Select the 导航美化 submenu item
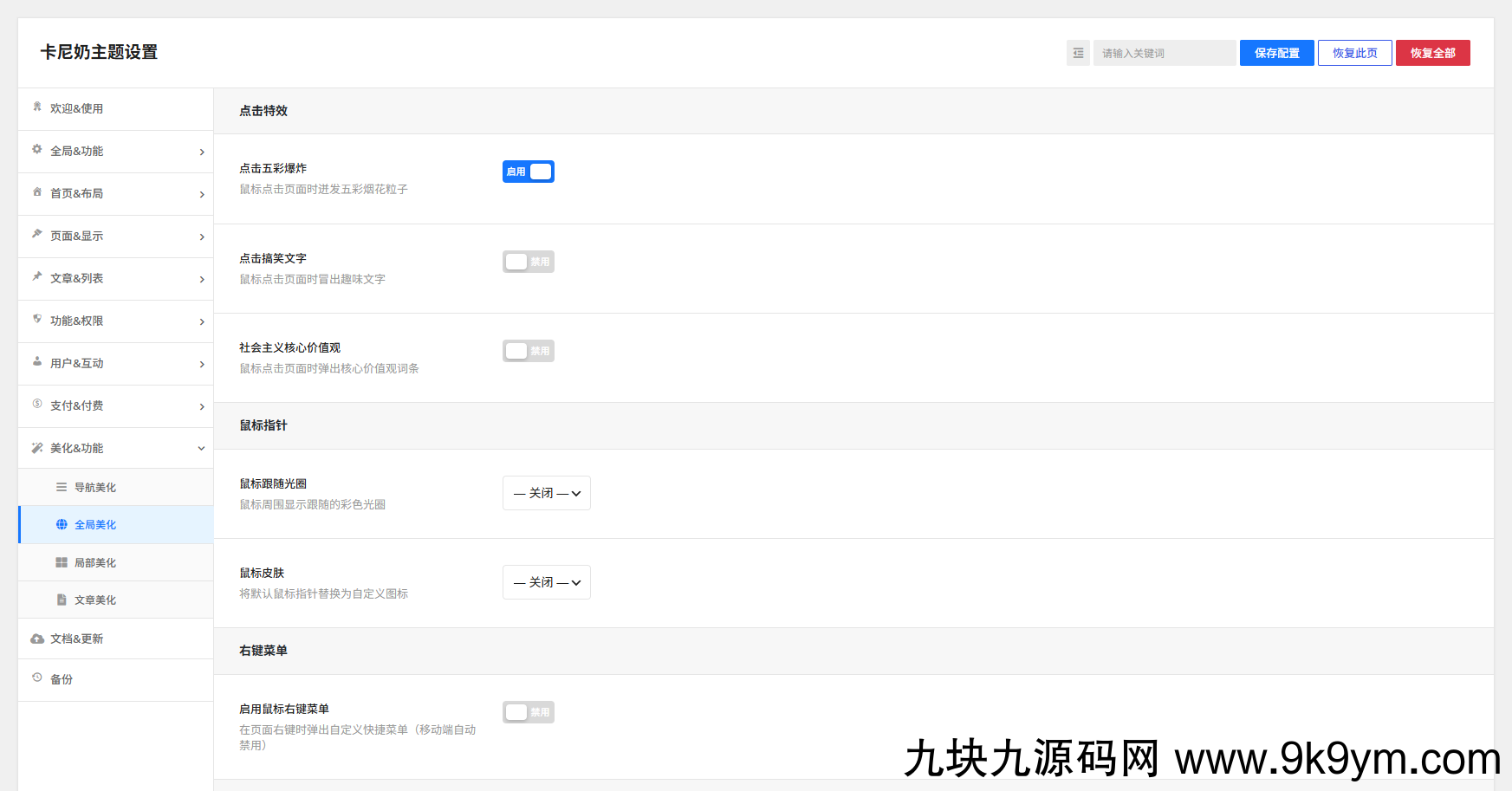Screen dimensions: 1512x791 (115, 487)
